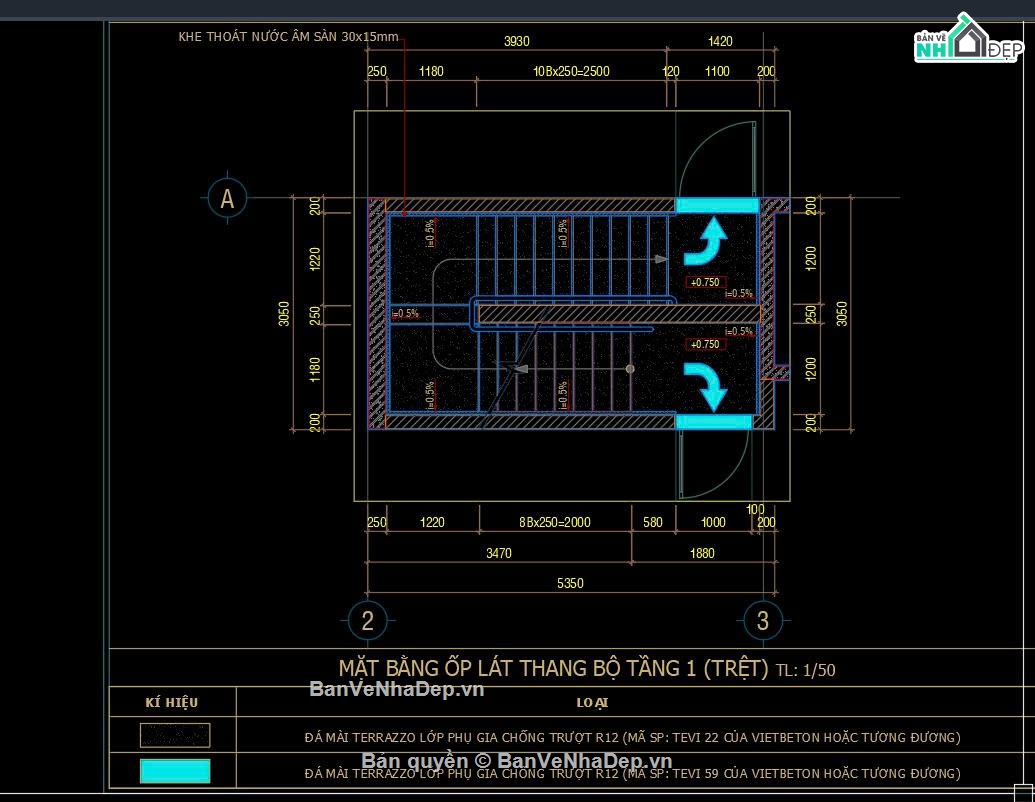The image size is (1035, 802).
Task: Select the lower +0.750 elevation tag
Action: [x=705, y=344]
